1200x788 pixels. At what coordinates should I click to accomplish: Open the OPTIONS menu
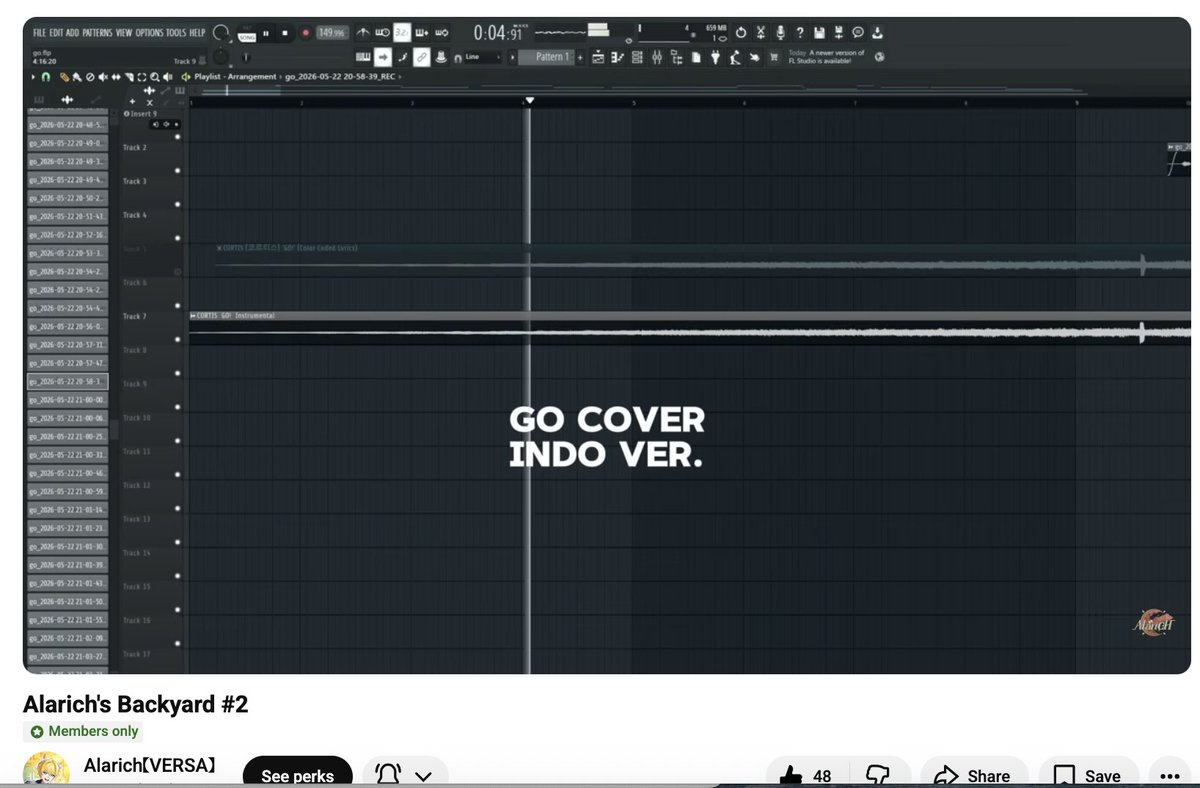click(149, 33)
